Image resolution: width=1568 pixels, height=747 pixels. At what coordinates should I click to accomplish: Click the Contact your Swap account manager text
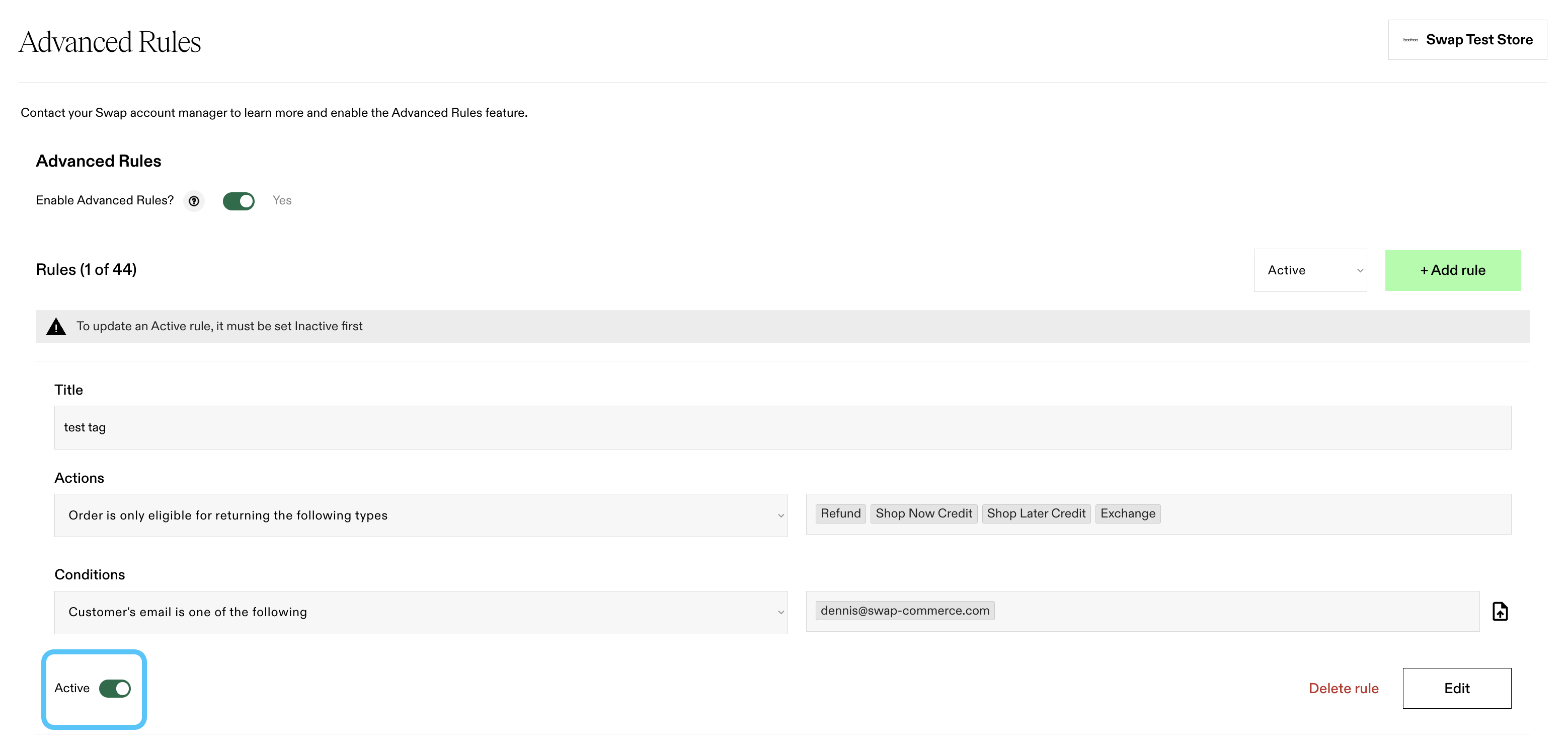point(274,113)
